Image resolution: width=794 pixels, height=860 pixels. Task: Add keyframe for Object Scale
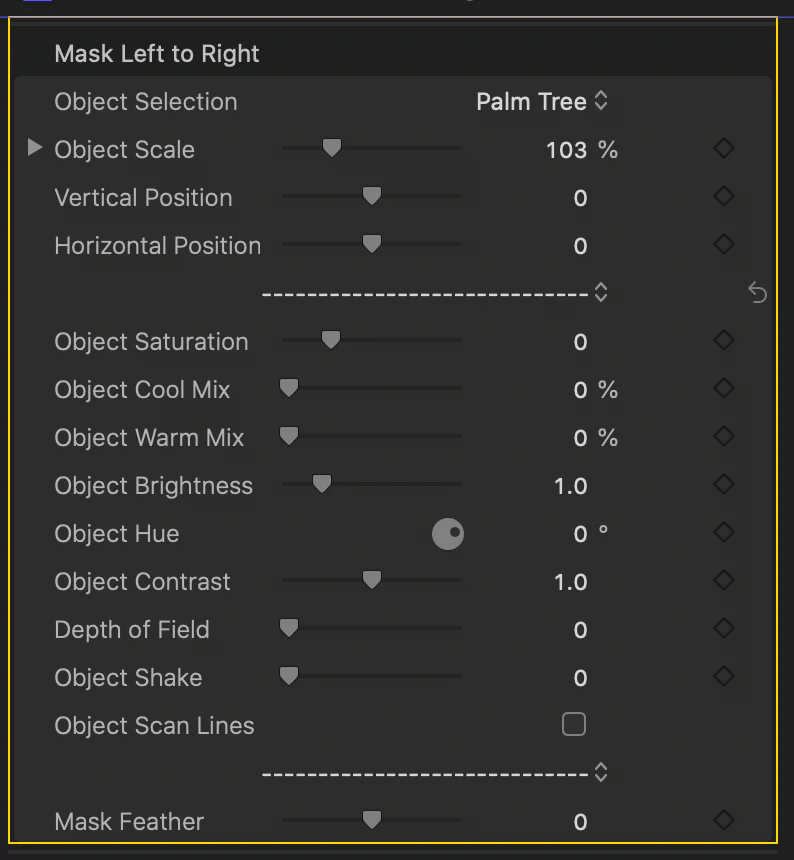click(724, 149)
